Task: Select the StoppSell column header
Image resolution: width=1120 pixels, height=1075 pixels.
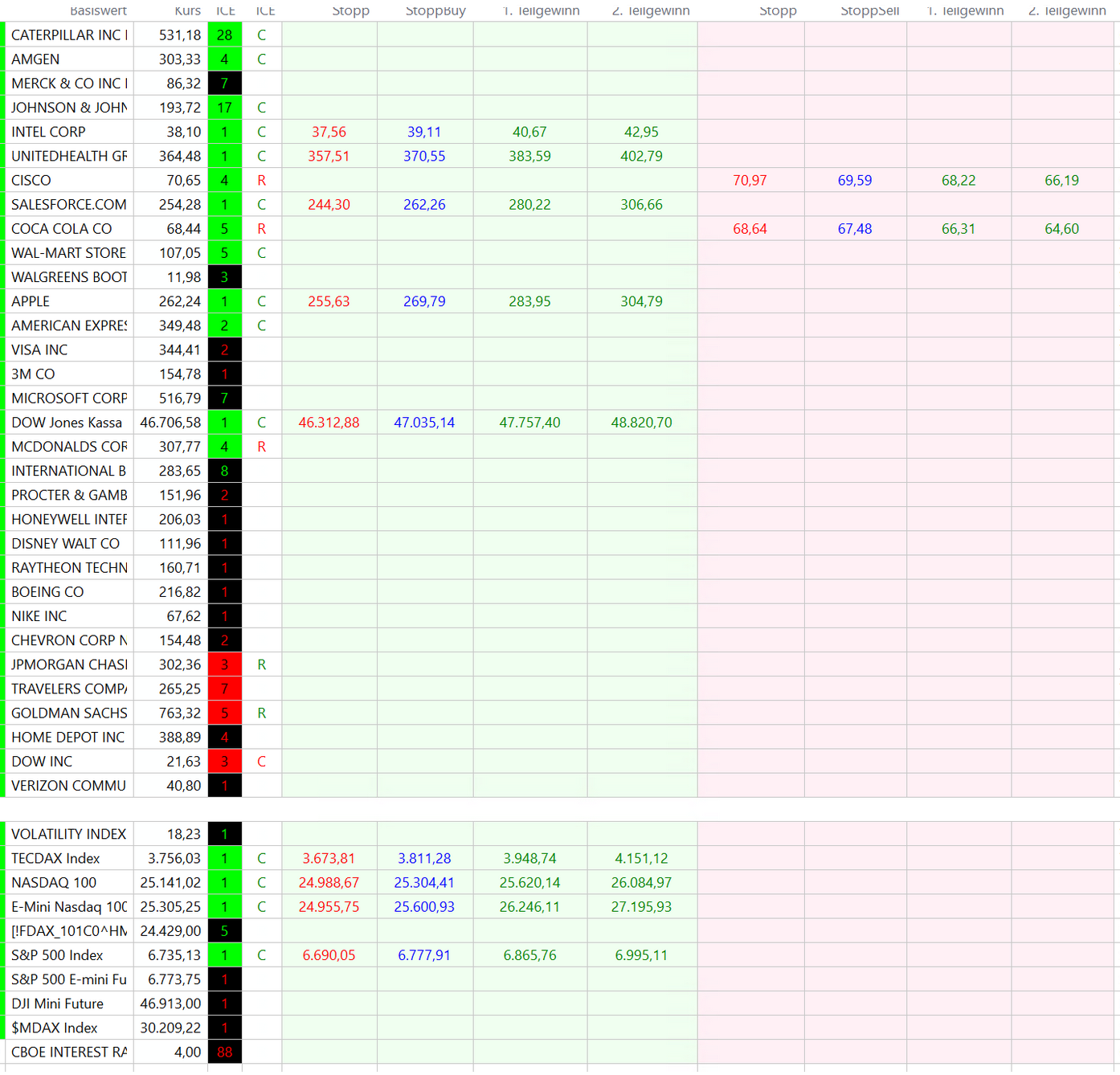Action: pyautogui.click(x=869, y=10)
